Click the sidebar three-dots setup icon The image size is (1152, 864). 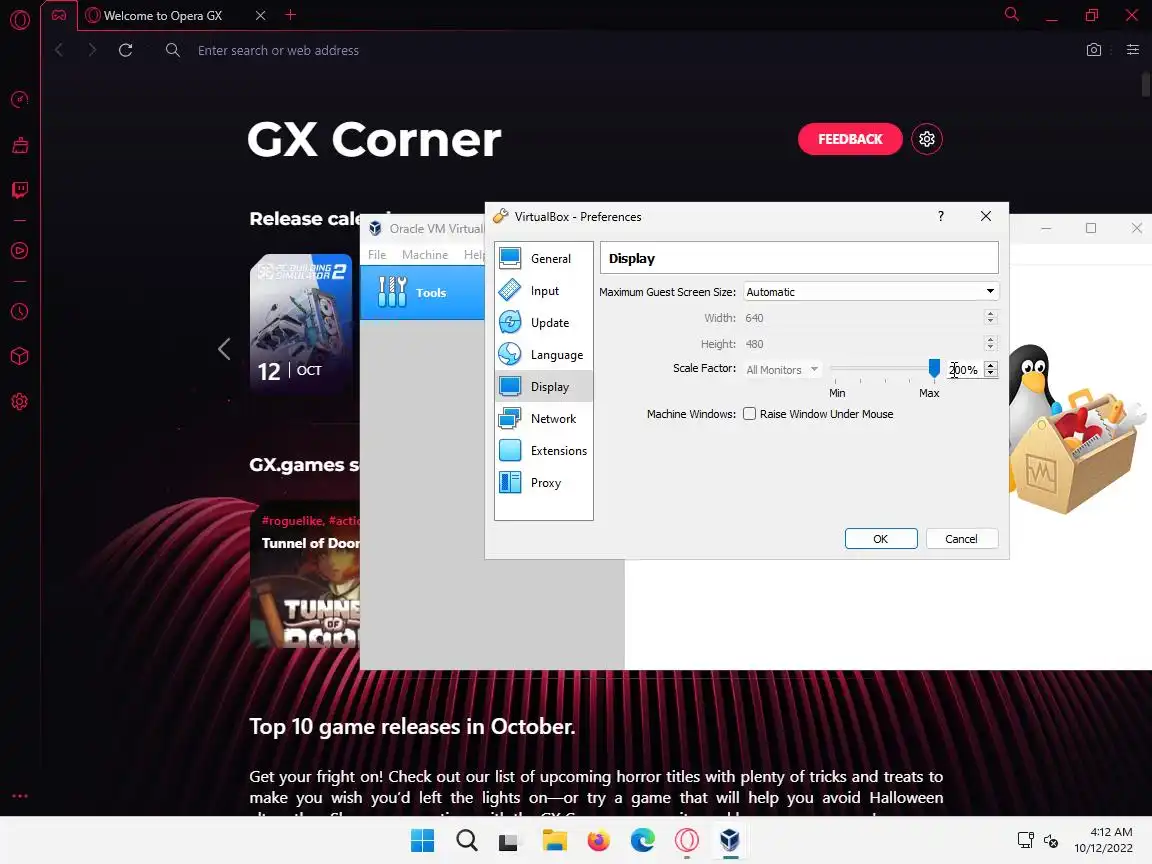(x=20, y=796)
